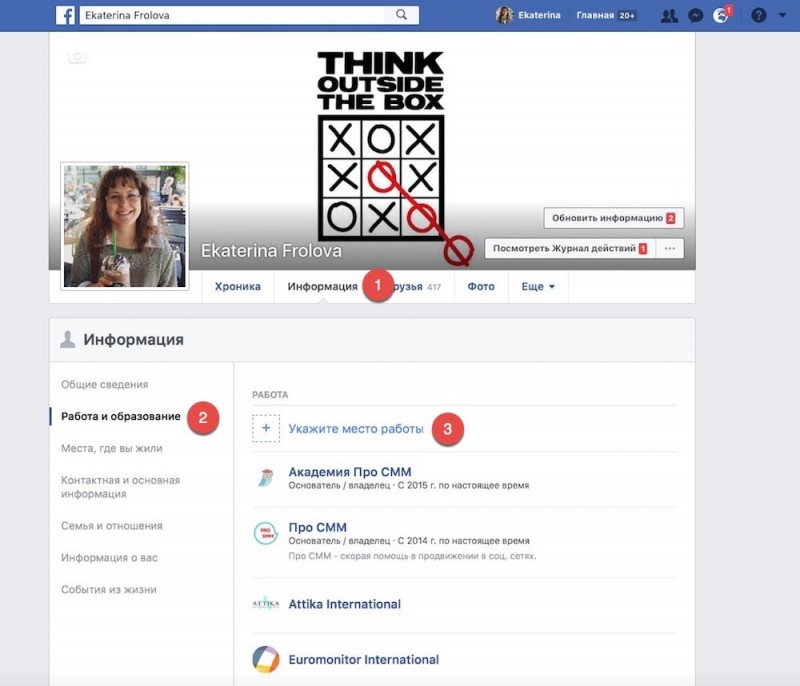Screen dimensions: 800x686
Task: Switch to the 'Хроника' tab
Action: tap(238, 286)
